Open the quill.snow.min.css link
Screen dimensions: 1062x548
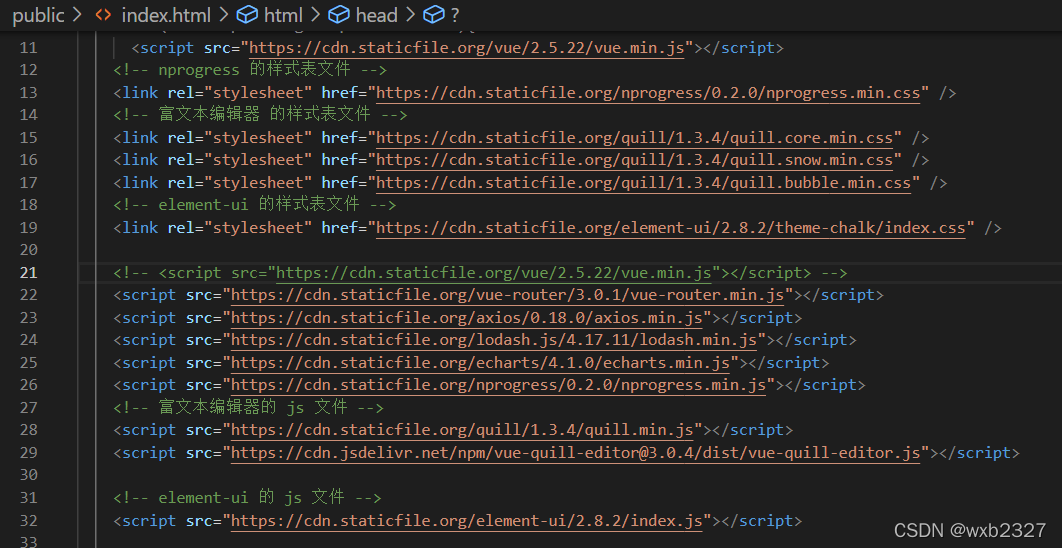tap(635, 160)
